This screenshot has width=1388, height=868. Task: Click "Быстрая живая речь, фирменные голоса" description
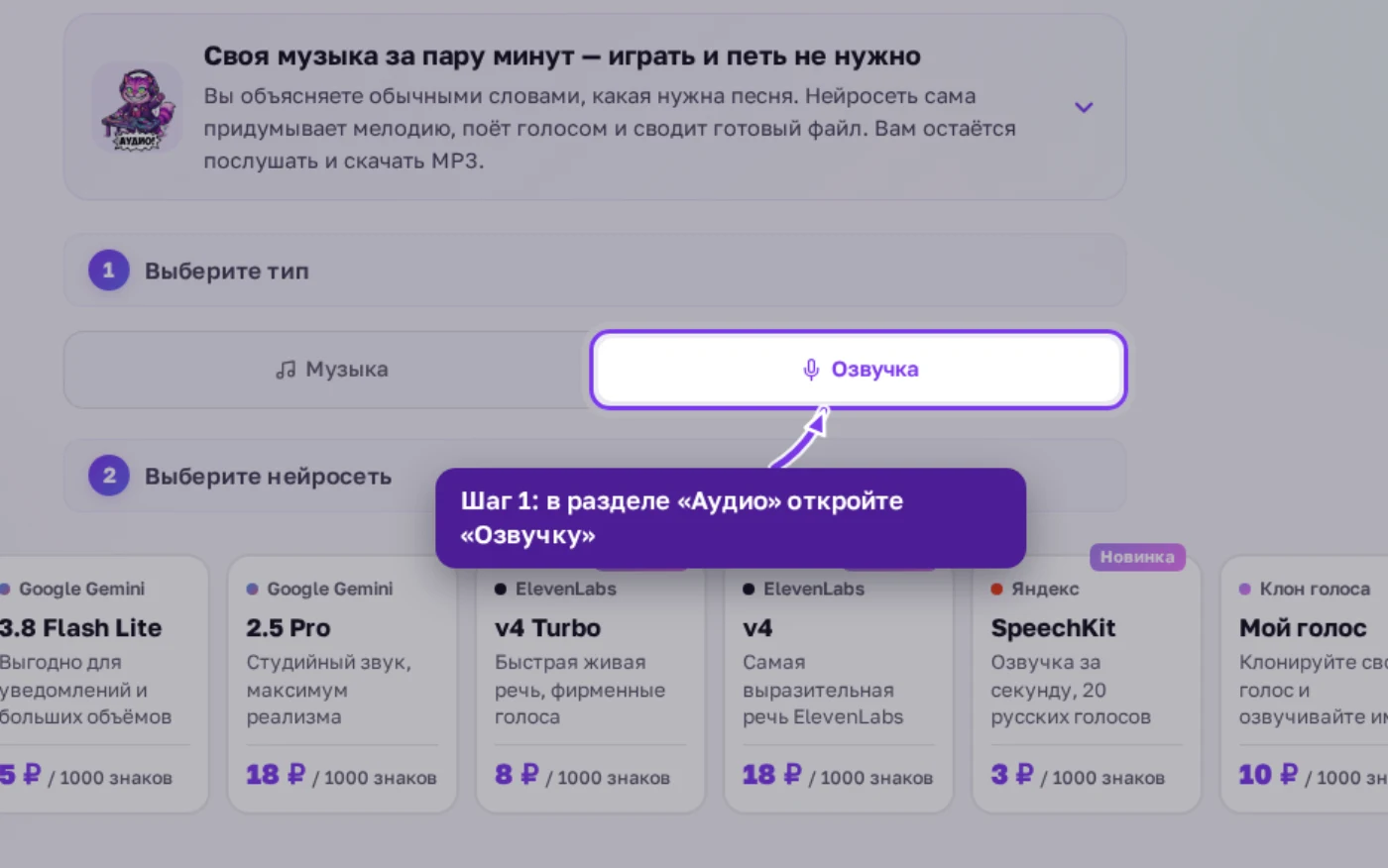coord(580,690)
